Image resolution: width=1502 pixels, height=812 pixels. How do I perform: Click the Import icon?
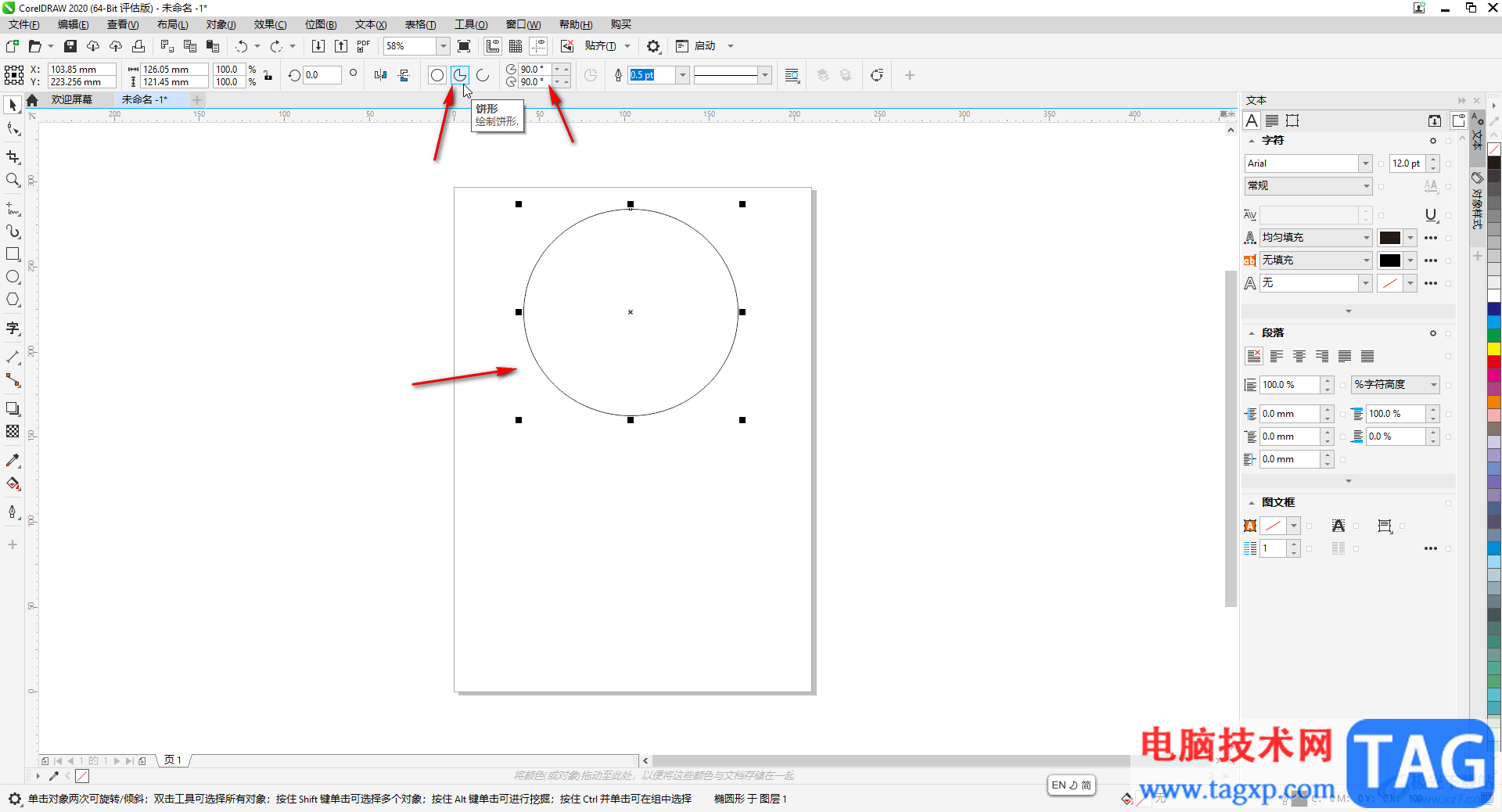point(318,46)
